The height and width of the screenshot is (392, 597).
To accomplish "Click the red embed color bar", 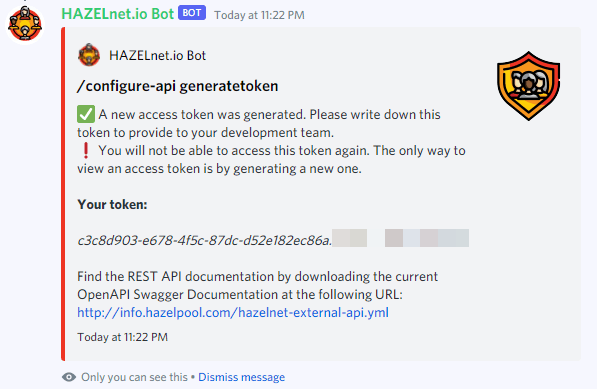I will (x=63, y=194).
